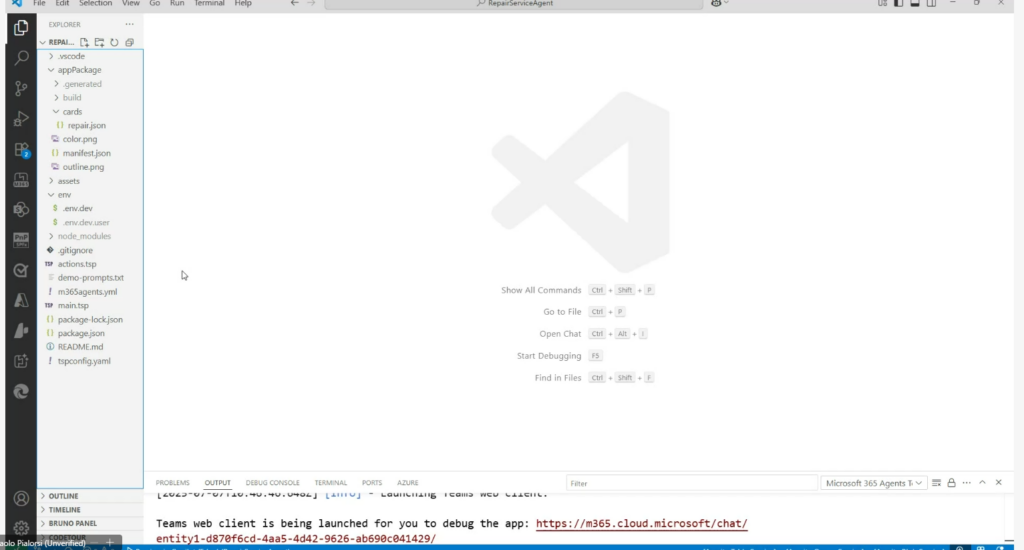The image size is (1024, 550).
Task: Collapse the appPackage folder
Action: [79, 70]
